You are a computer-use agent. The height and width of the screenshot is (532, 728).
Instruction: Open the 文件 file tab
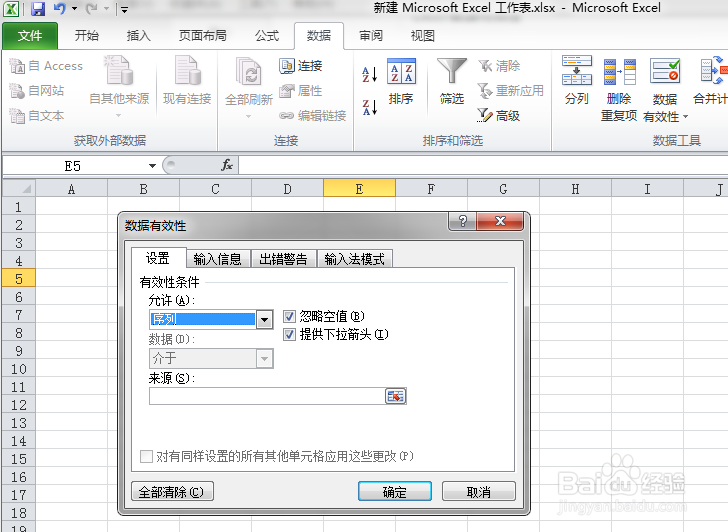(30, 36)
